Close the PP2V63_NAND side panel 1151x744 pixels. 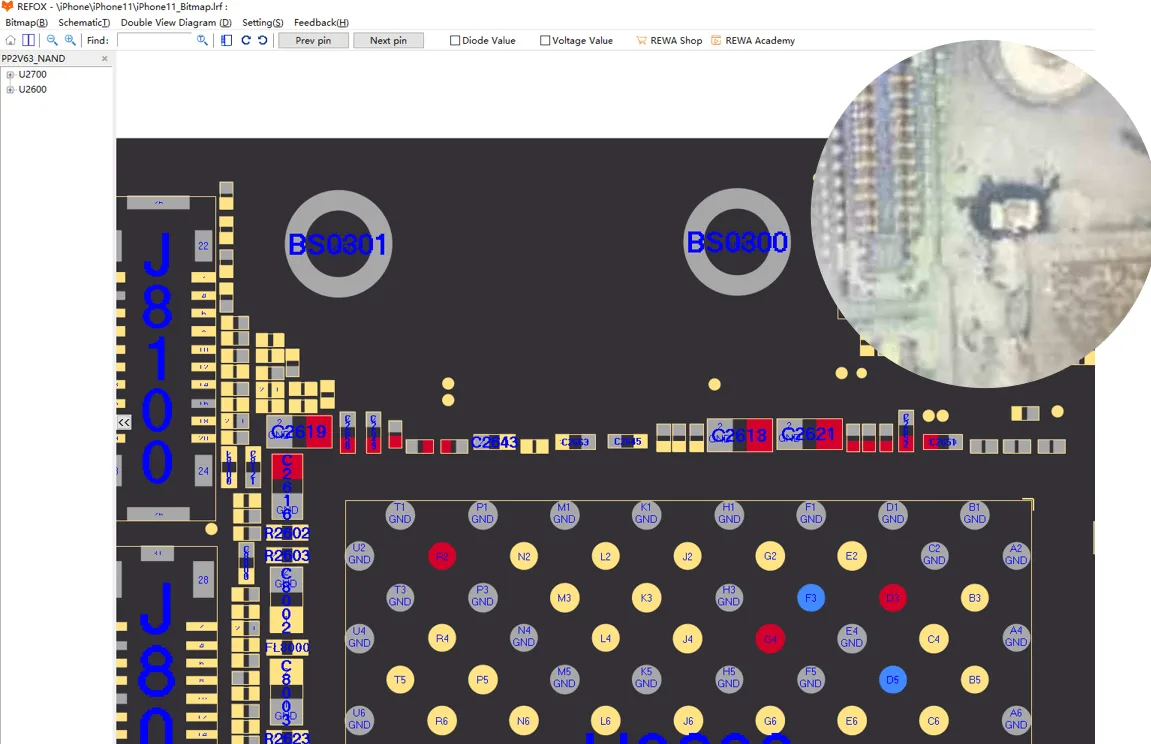pos(104,59)
